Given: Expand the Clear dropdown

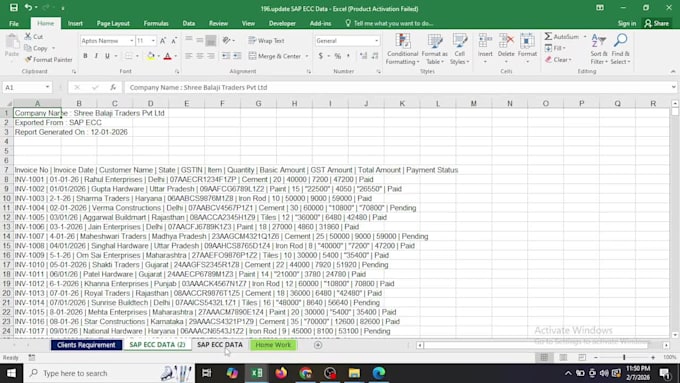Looking at the screenshot, I should tap(570, 59).
